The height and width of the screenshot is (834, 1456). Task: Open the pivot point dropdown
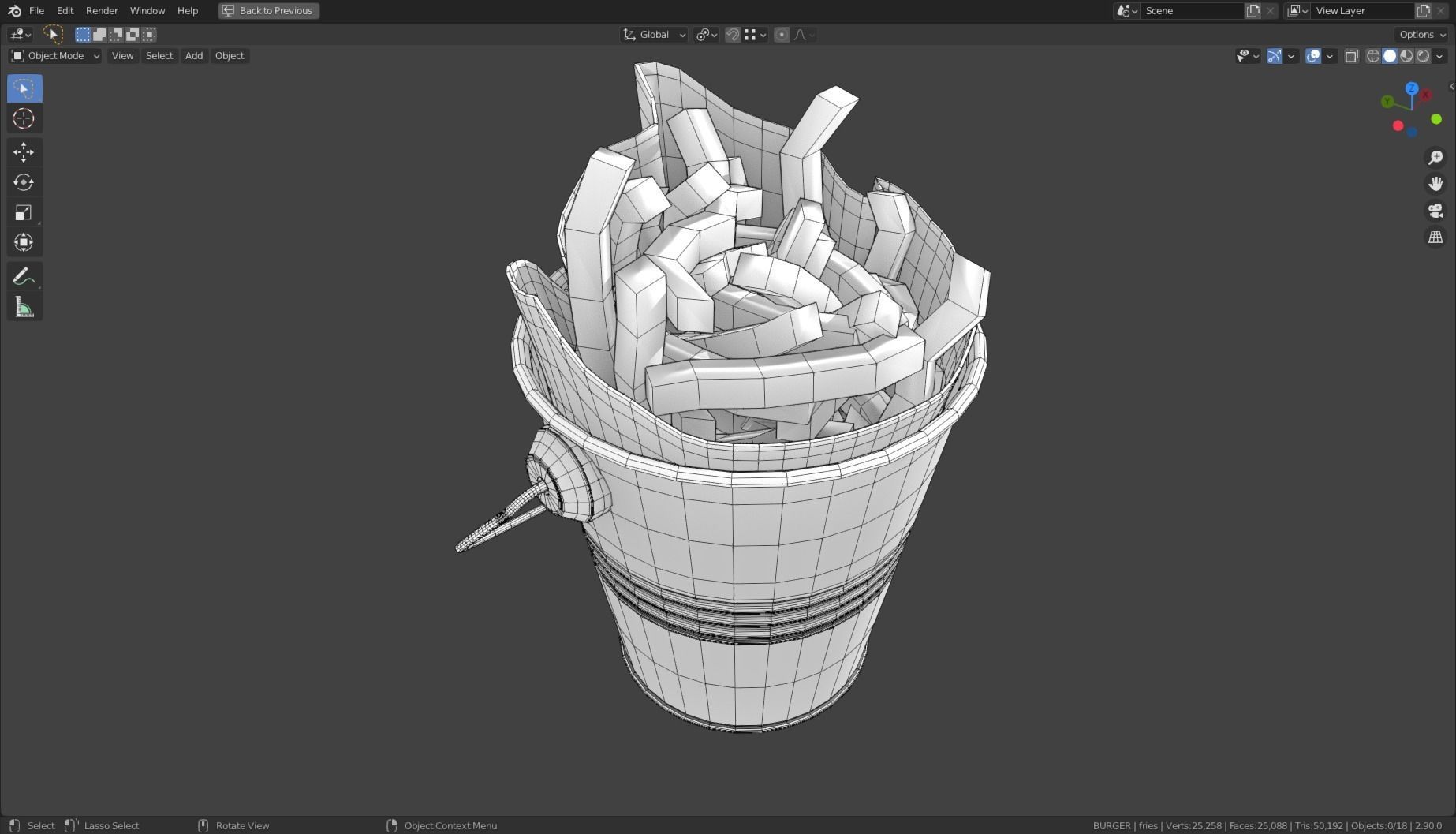[x=706, y=34]
